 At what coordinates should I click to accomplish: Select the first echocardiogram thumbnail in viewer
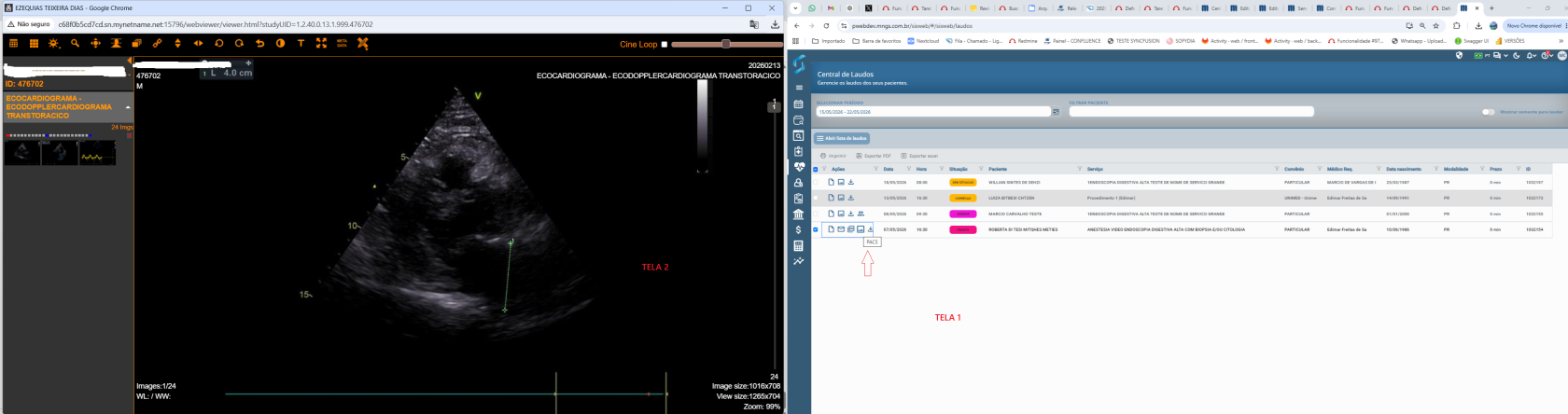click(x=22, y=153)
